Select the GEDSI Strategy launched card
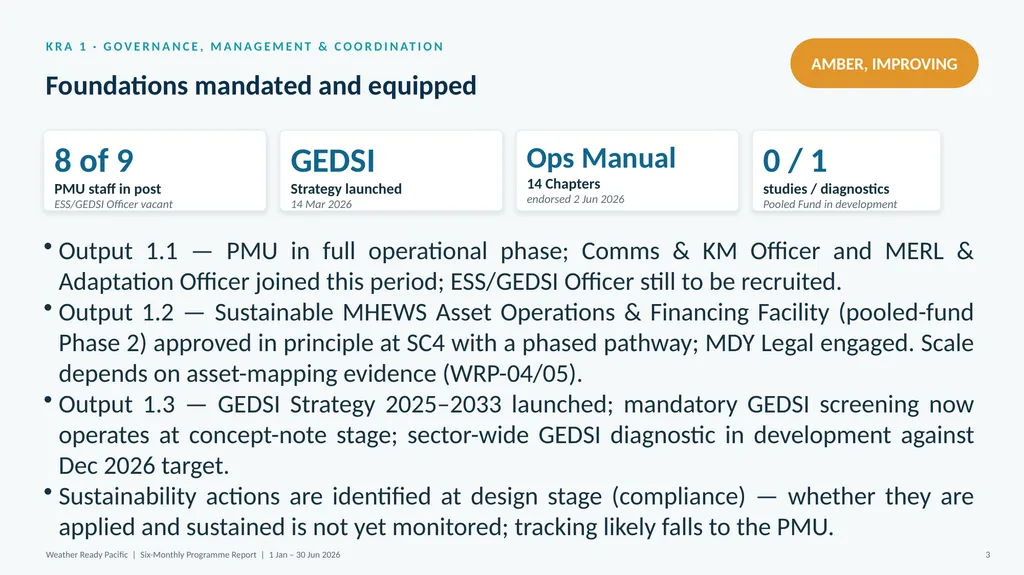The height and width of the screenshot is (575, 1024). (x=391, y=171)
